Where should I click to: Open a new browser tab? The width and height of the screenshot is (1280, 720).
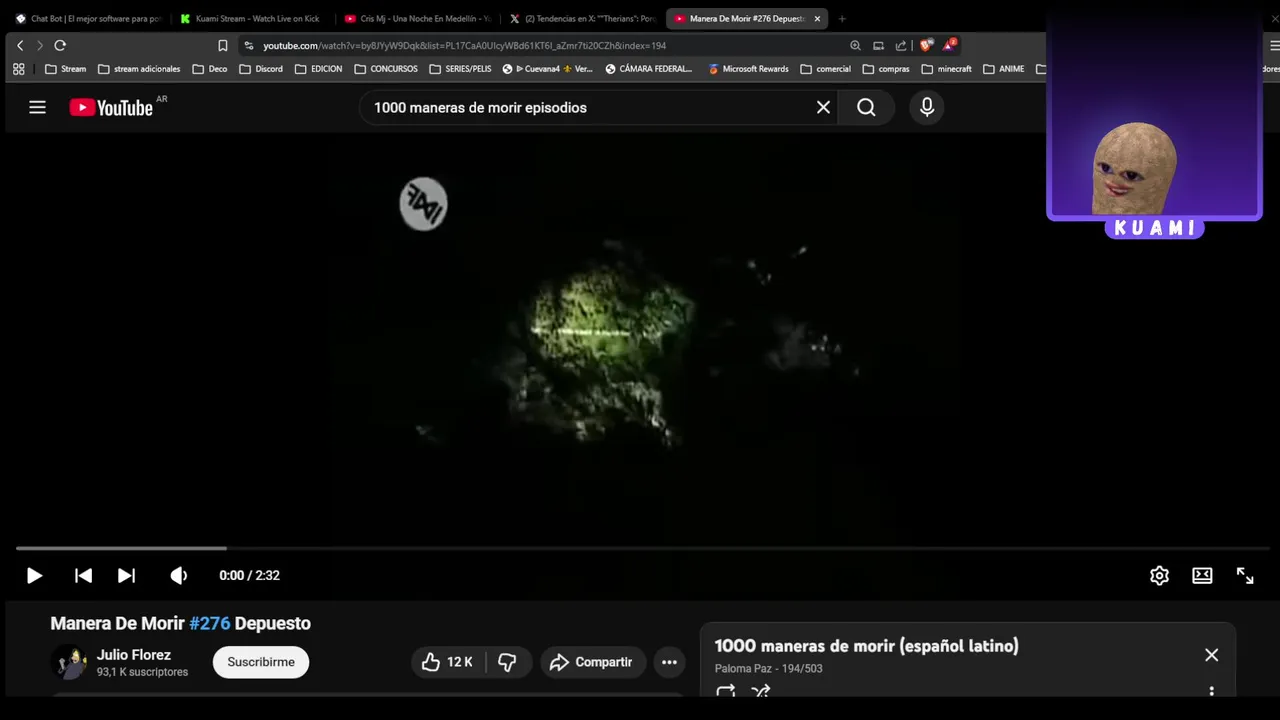point(842,18)
